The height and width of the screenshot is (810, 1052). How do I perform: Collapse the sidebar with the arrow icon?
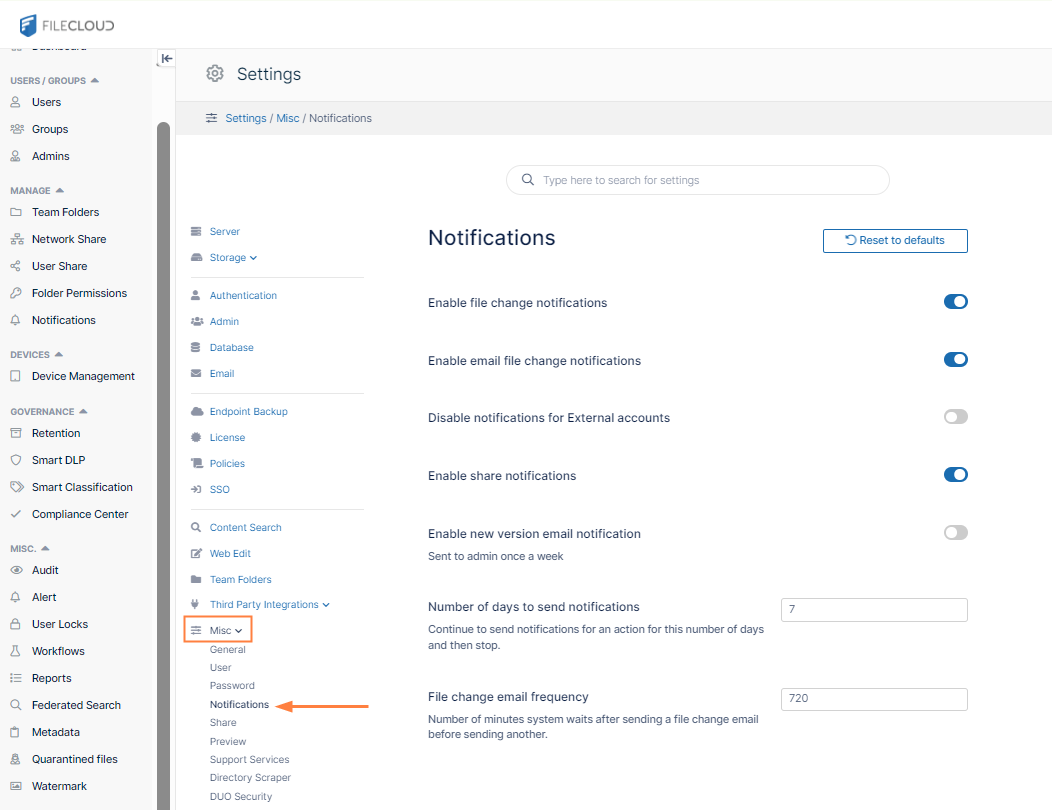coord(166,58)
